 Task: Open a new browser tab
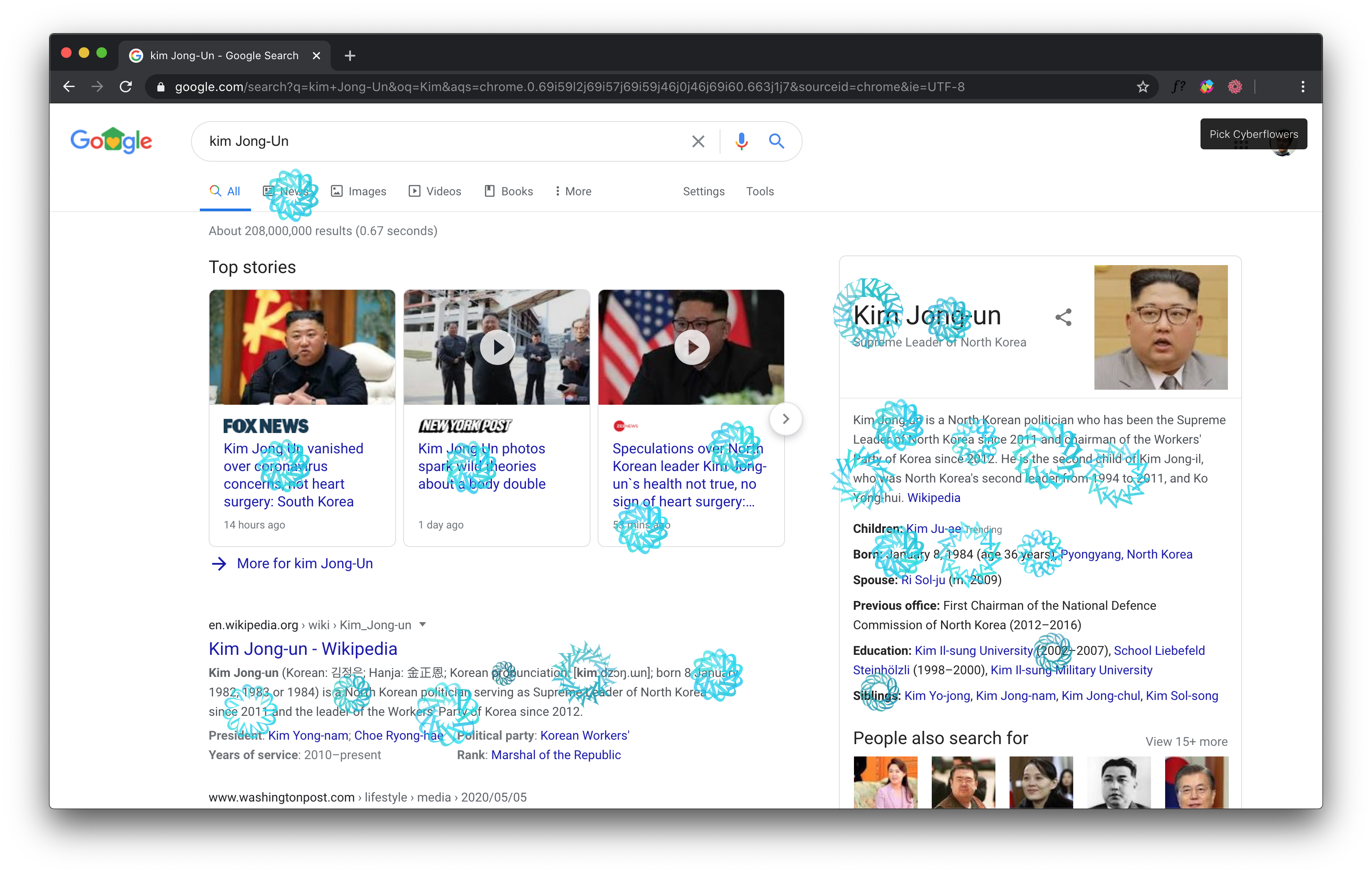coord(350,55)
